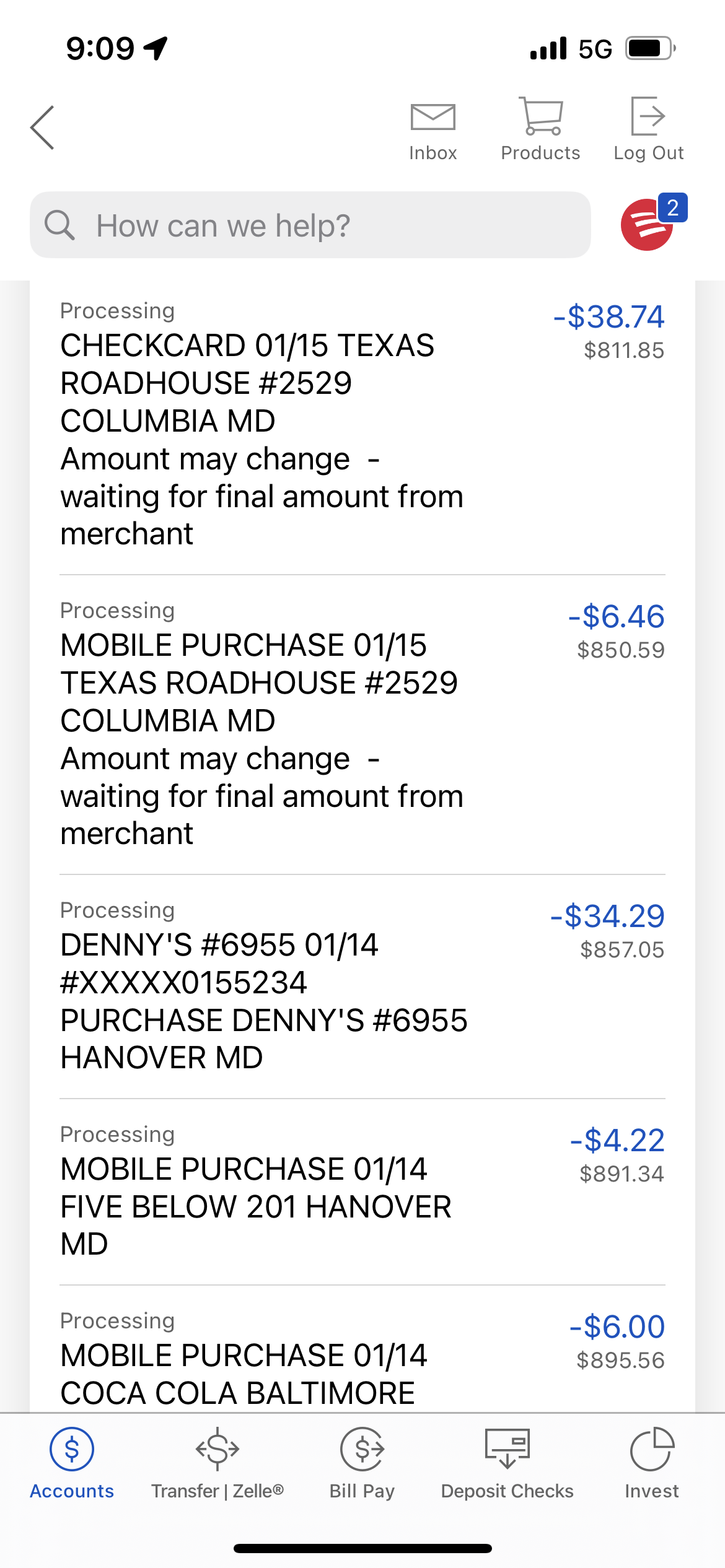
Task: Tap the back arrow chevron
Action: point(42,128)
